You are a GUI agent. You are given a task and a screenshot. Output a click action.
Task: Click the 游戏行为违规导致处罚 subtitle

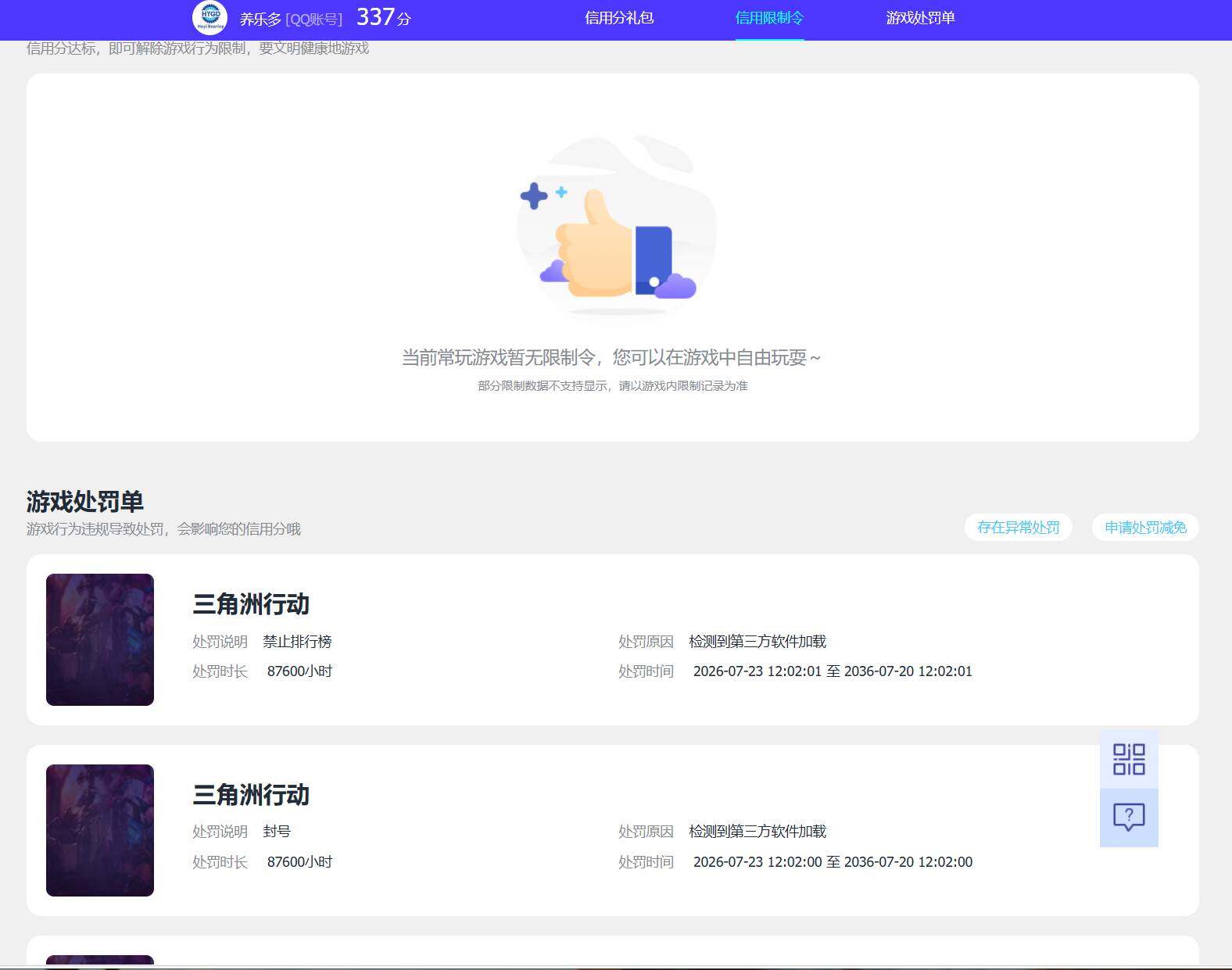tap(163, 529)
